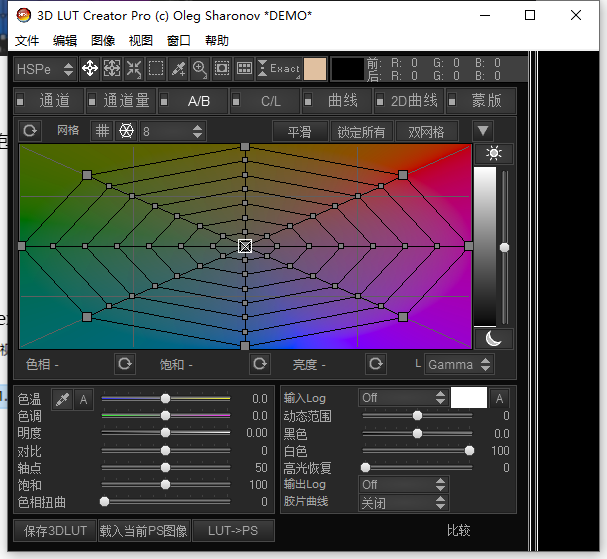
Task: Click the white swatch beside 输入Log
Action: coord(469,398)
